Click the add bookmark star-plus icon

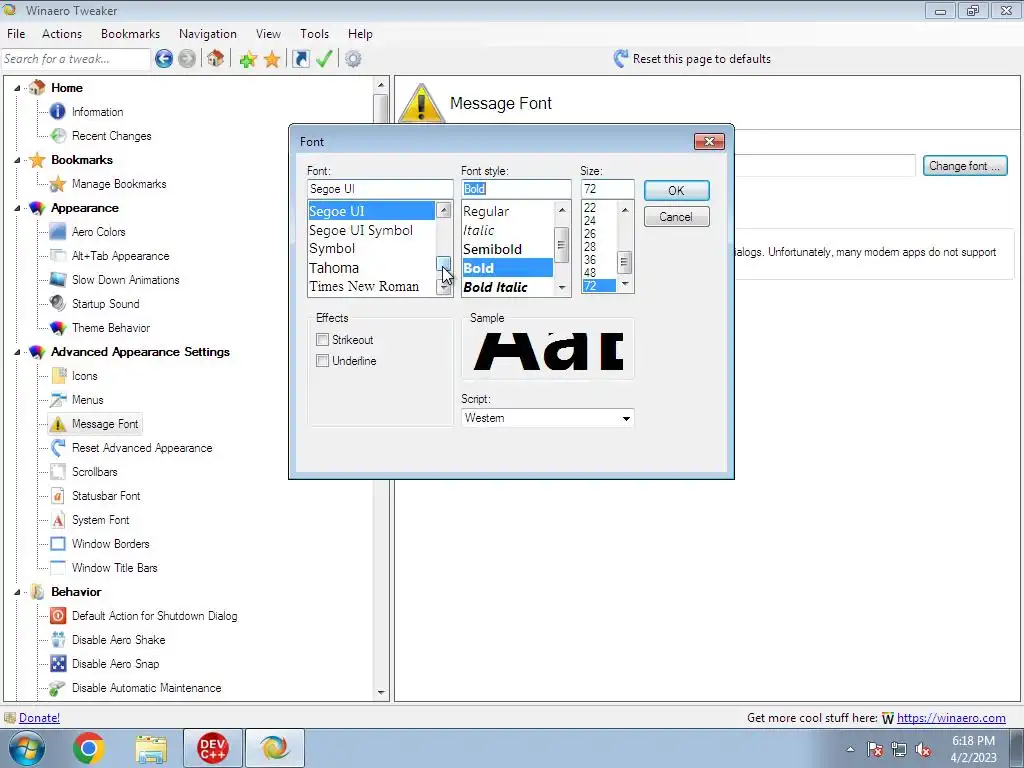(248, 59)
